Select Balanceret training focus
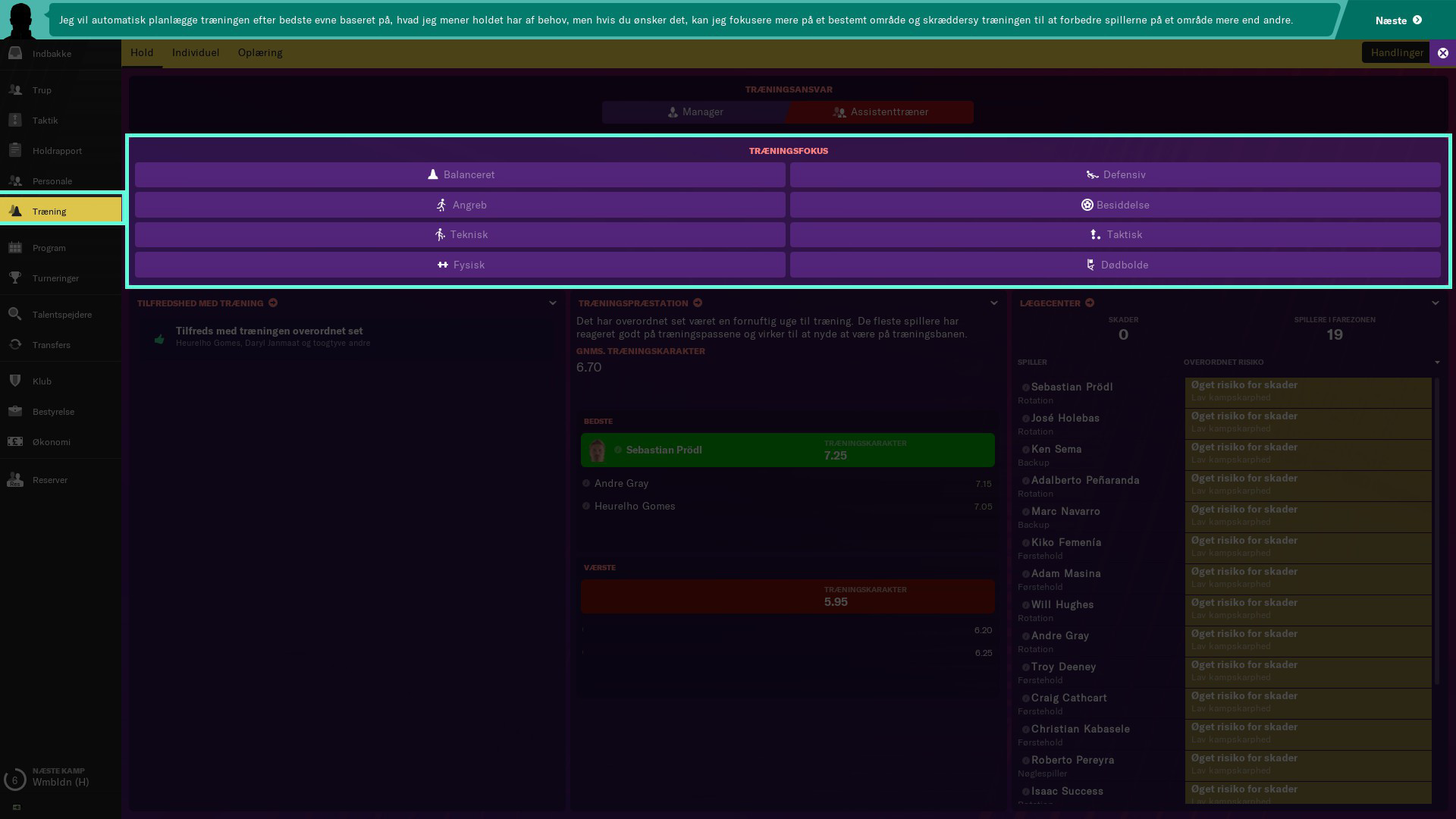The width and height of the screenshot is (1456, 819). point(460,174)
